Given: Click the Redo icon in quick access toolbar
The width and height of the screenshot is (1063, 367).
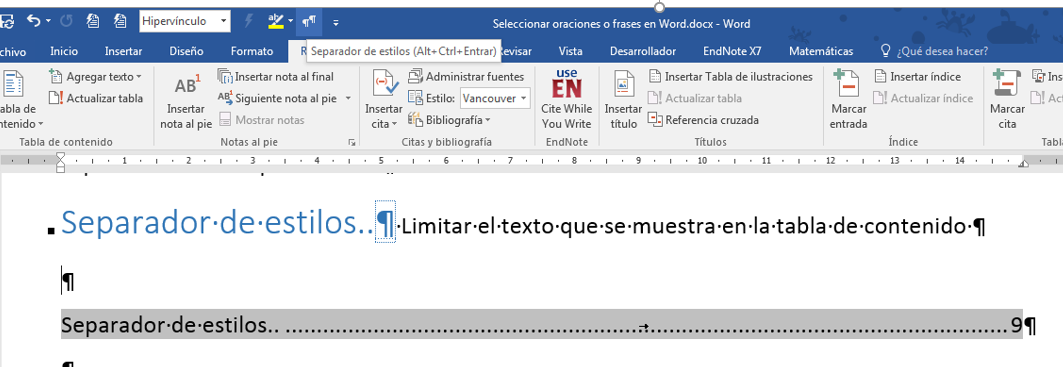Looking at the screenshot, I should 66,22.
